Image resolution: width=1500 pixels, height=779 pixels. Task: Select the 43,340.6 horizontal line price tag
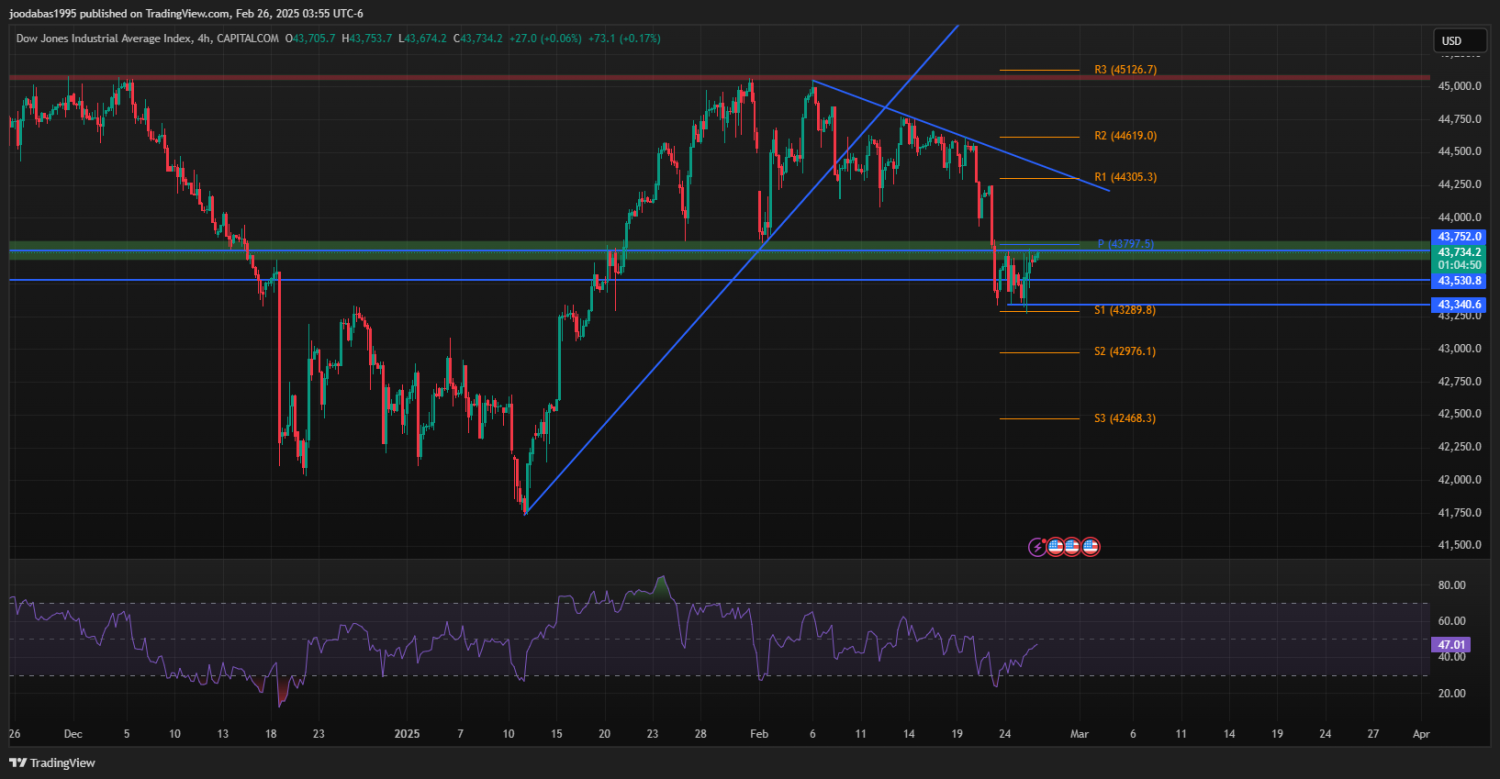1457,304
